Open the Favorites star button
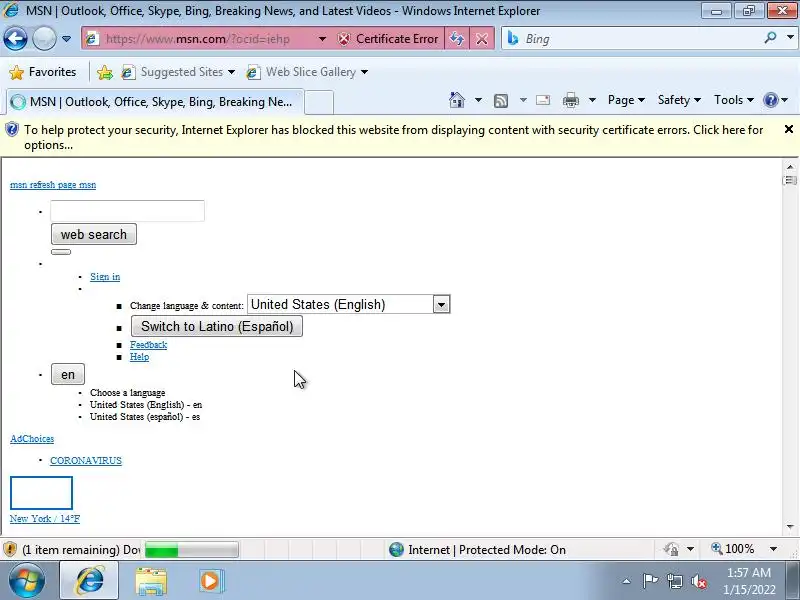The height and width of the screenshot is (600, 800). click(43, 72)
